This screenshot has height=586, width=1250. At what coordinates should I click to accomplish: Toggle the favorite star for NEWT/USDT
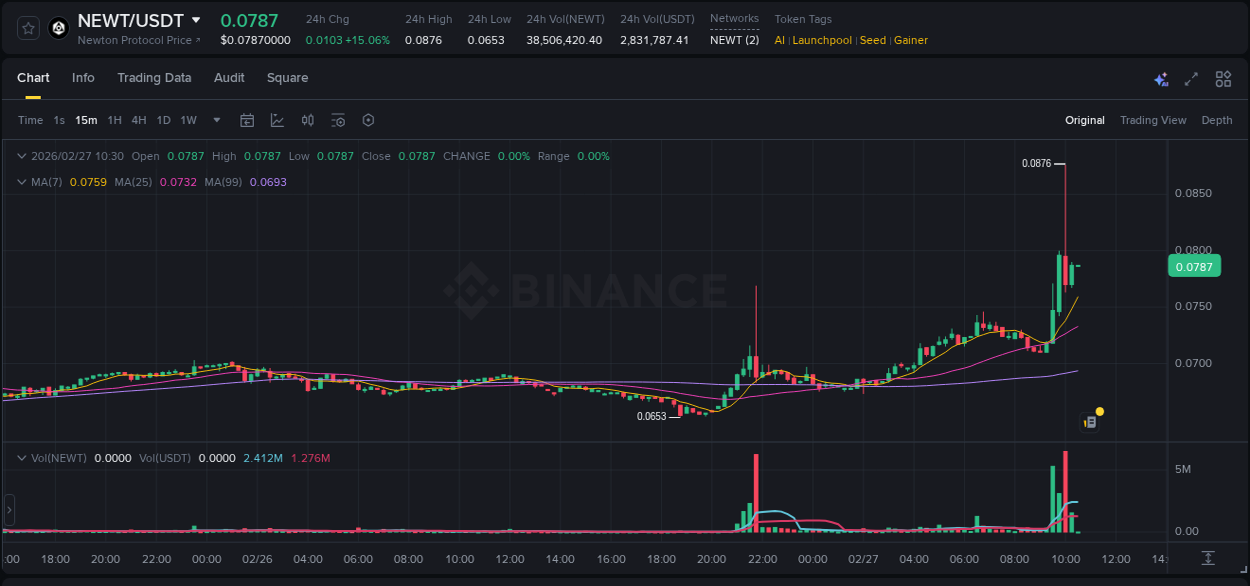[26, 28]
